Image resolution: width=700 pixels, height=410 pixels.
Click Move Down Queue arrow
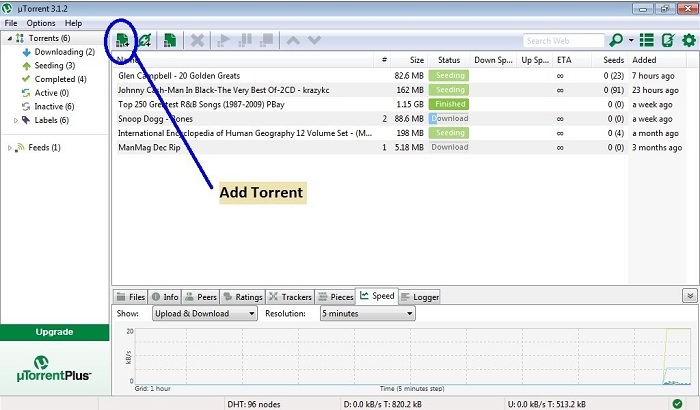314,41
